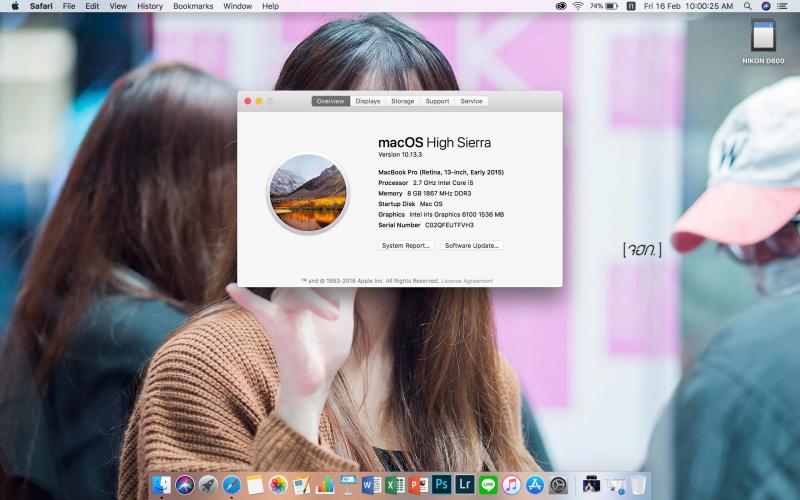
Task: Open the Downloads stack beside Trash
Action: (615, 485)
